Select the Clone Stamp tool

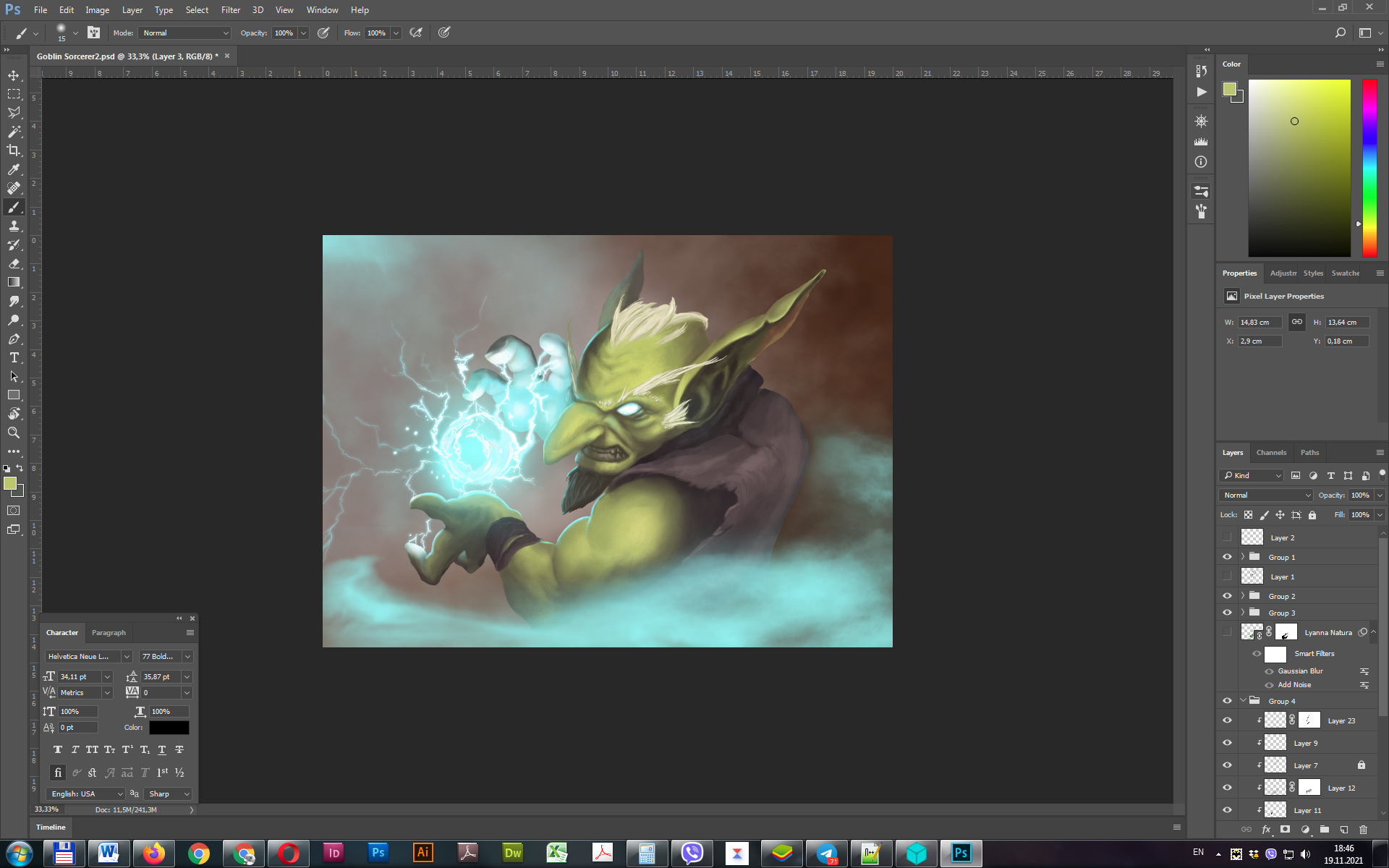[14, 226]
